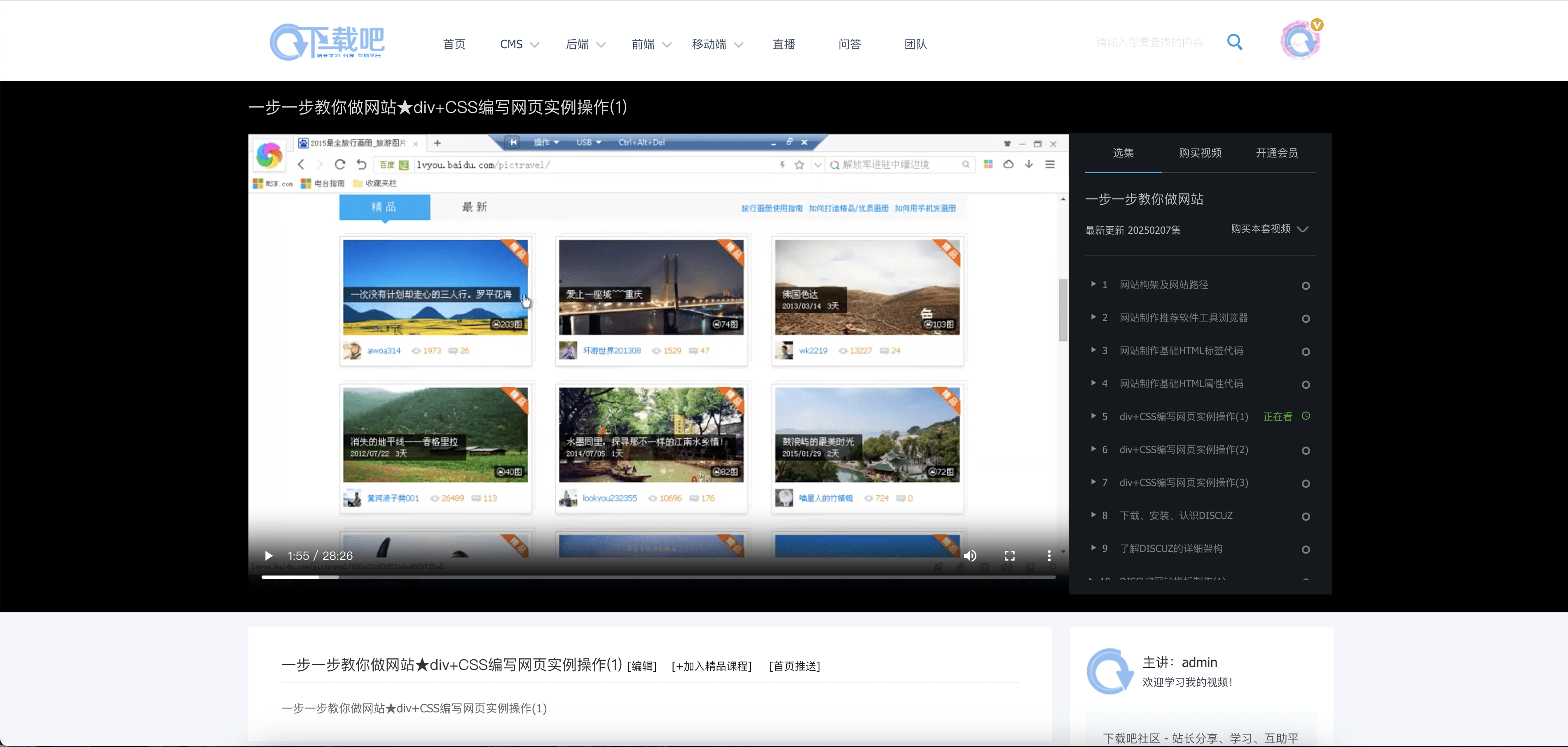
Task: Click the [编辑] link
Action: 642,666
